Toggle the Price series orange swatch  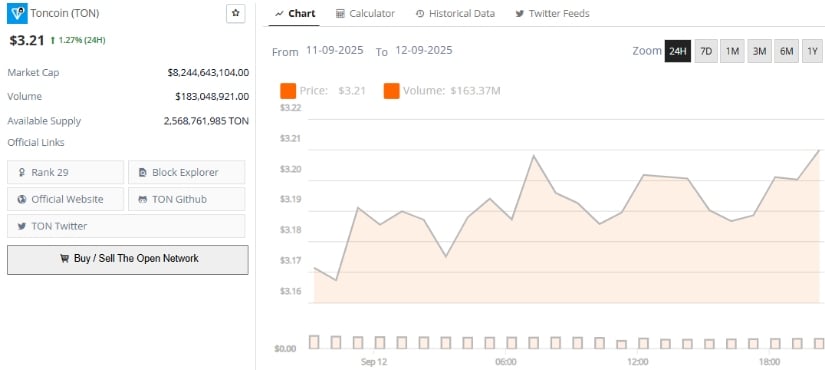coord(288,91)
